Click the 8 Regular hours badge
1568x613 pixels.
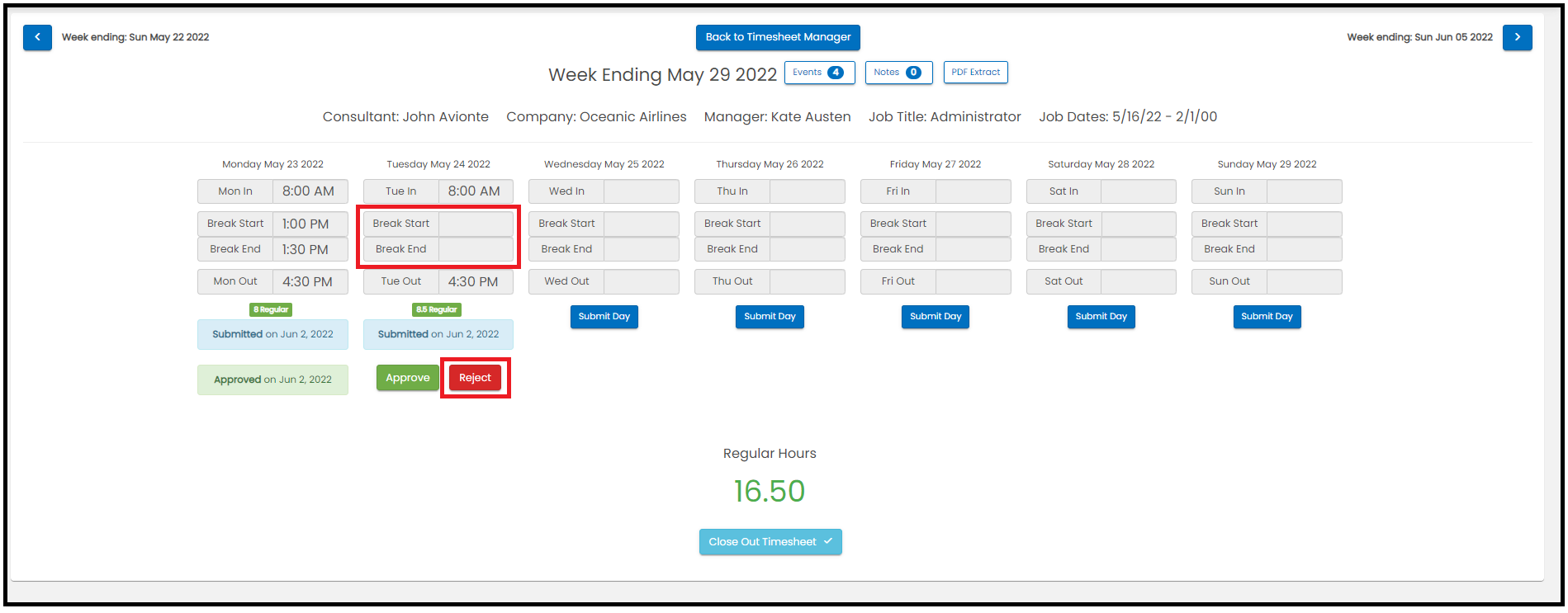271,310
